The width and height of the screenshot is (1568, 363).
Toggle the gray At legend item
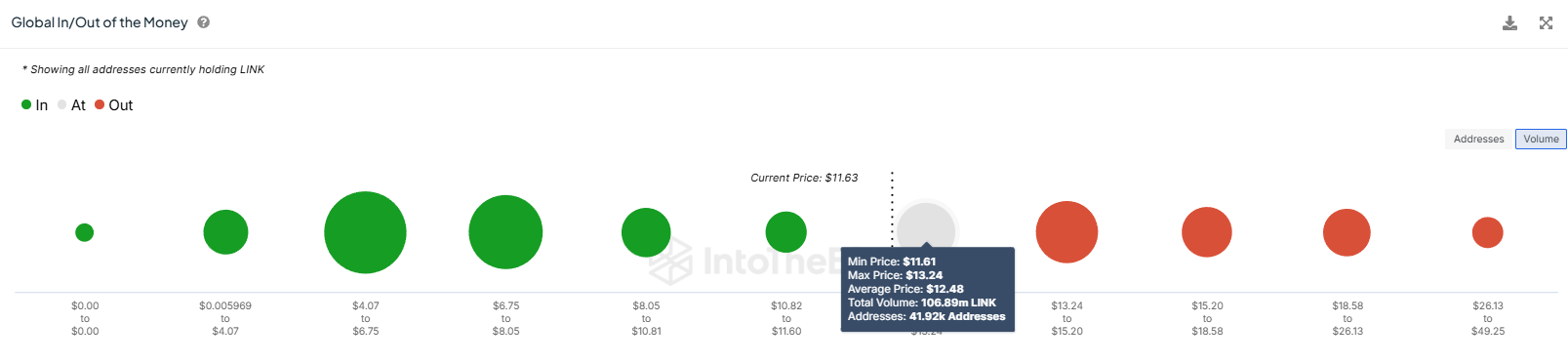pyautogui.click(x=71, y=105)
